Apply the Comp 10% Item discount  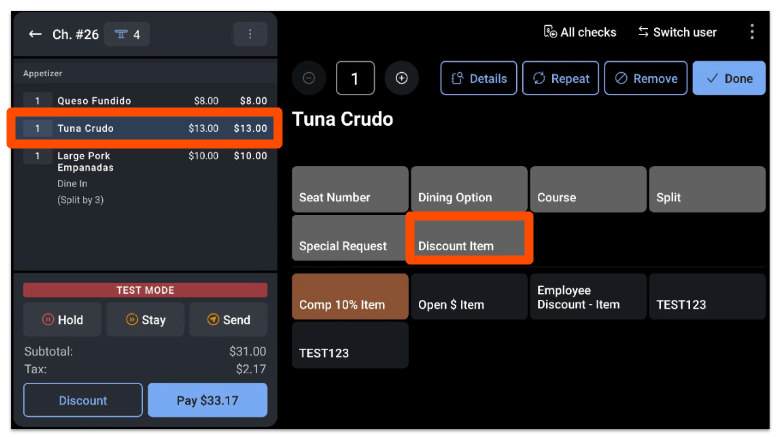[350, 297]
